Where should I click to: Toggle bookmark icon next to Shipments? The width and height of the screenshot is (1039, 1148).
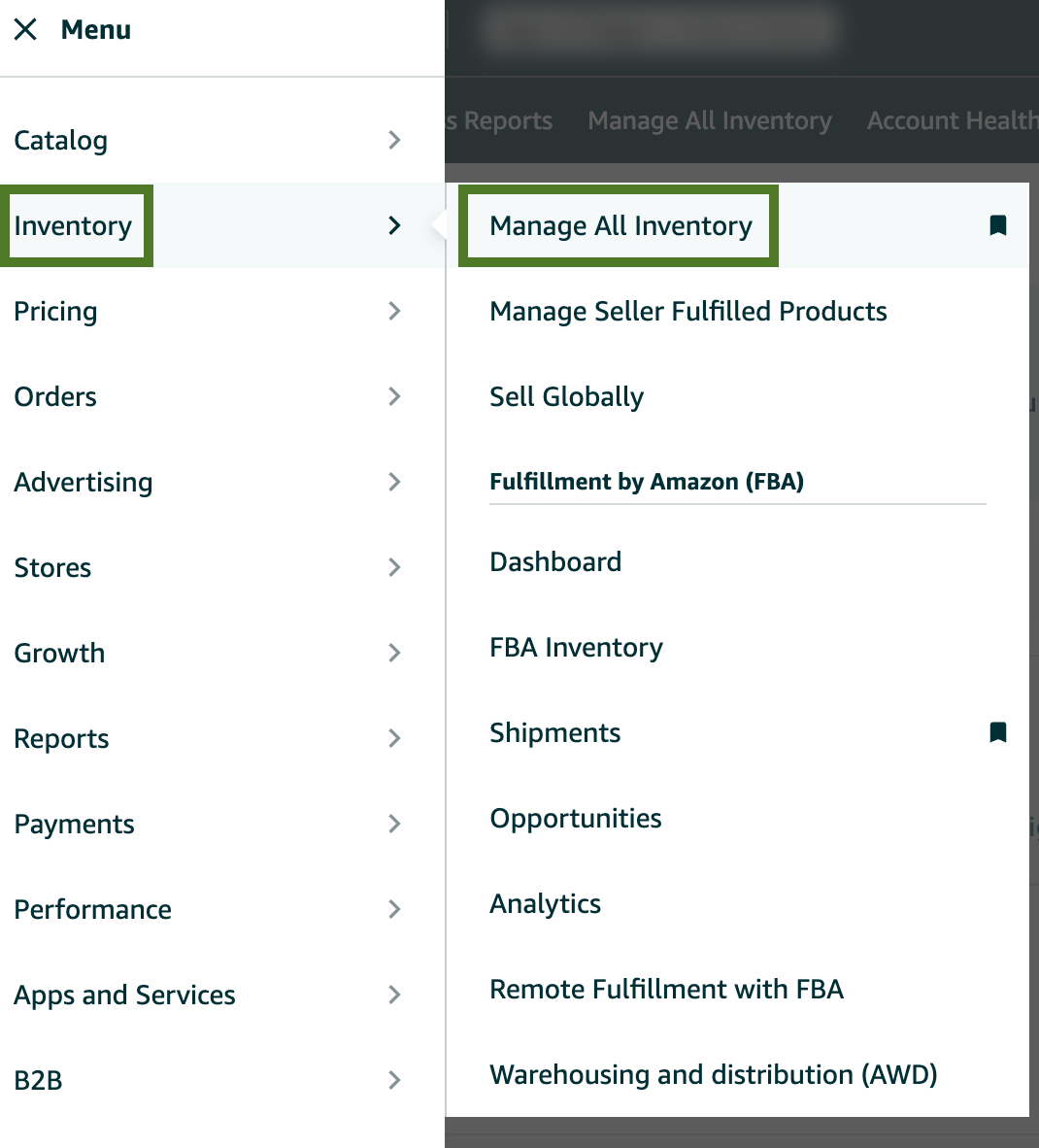coord(997,732)
